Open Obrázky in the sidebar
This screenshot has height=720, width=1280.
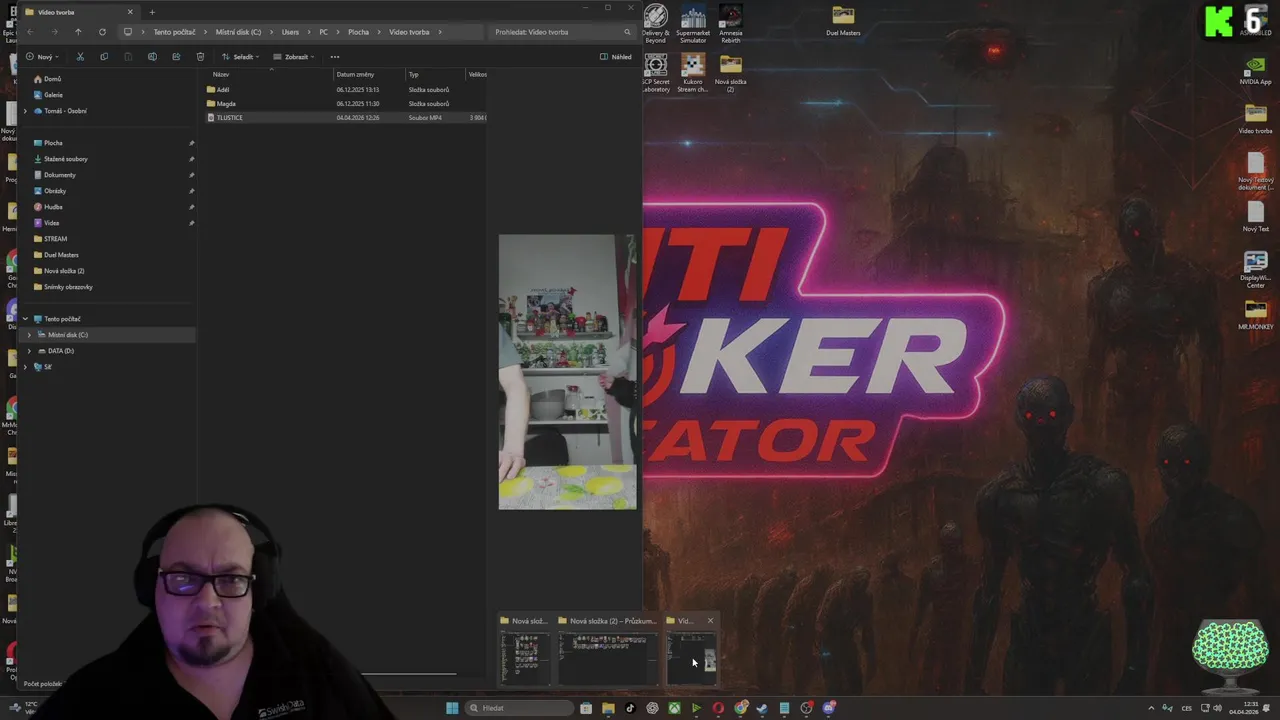click(54, 191)
